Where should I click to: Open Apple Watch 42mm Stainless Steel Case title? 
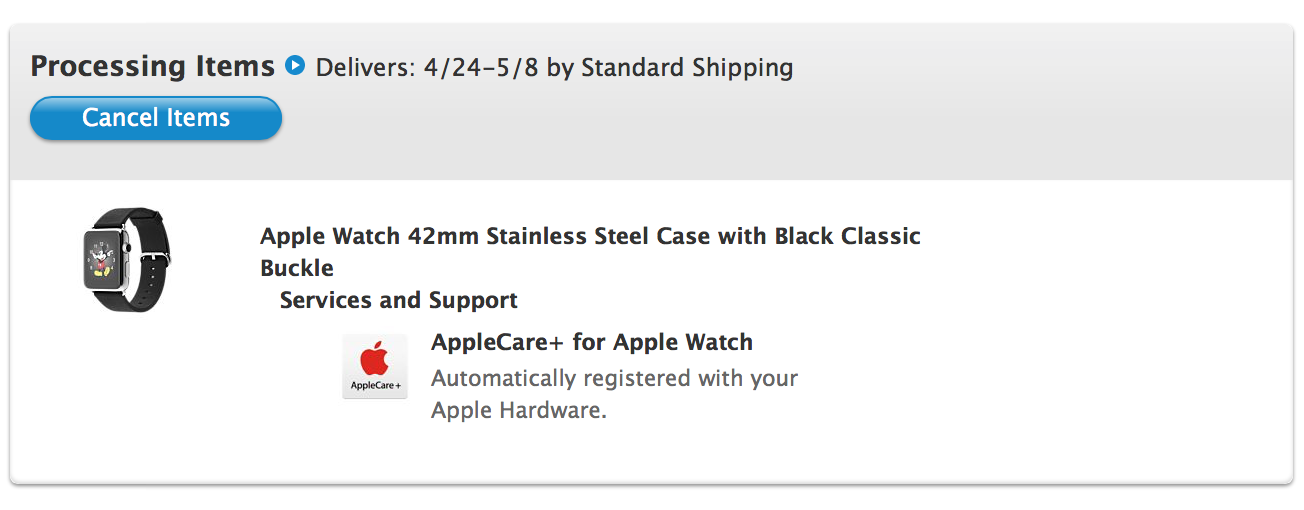[x=591, y=237]
